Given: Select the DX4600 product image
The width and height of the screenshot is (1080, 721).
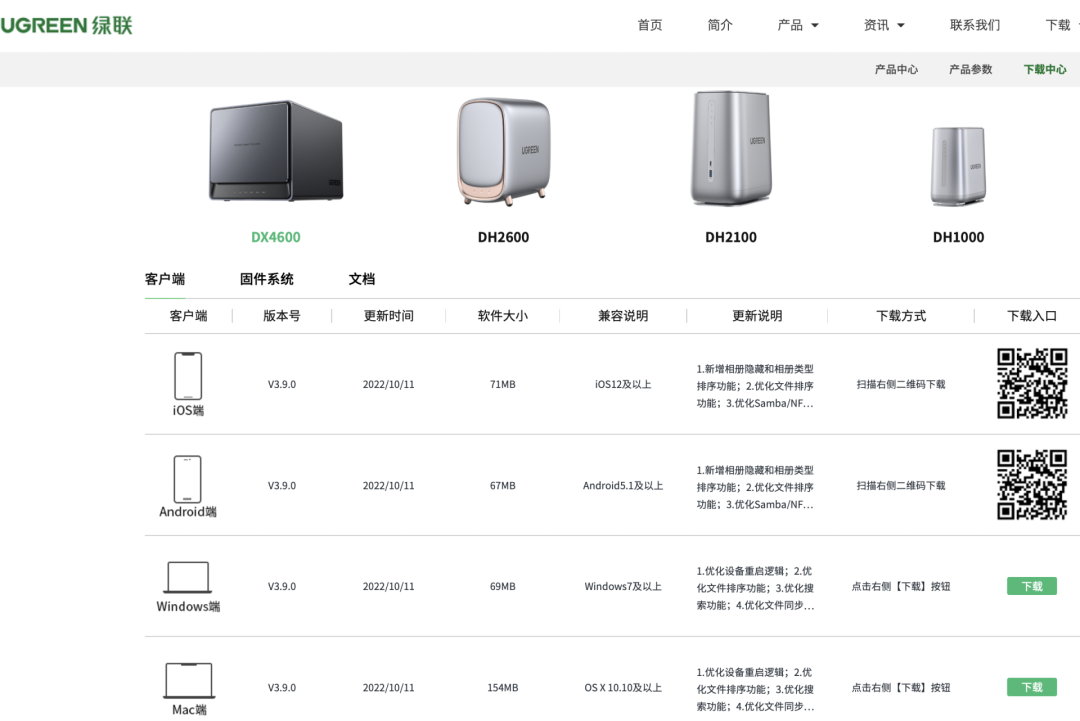Looking at the screenshot, I should (276, 151).
